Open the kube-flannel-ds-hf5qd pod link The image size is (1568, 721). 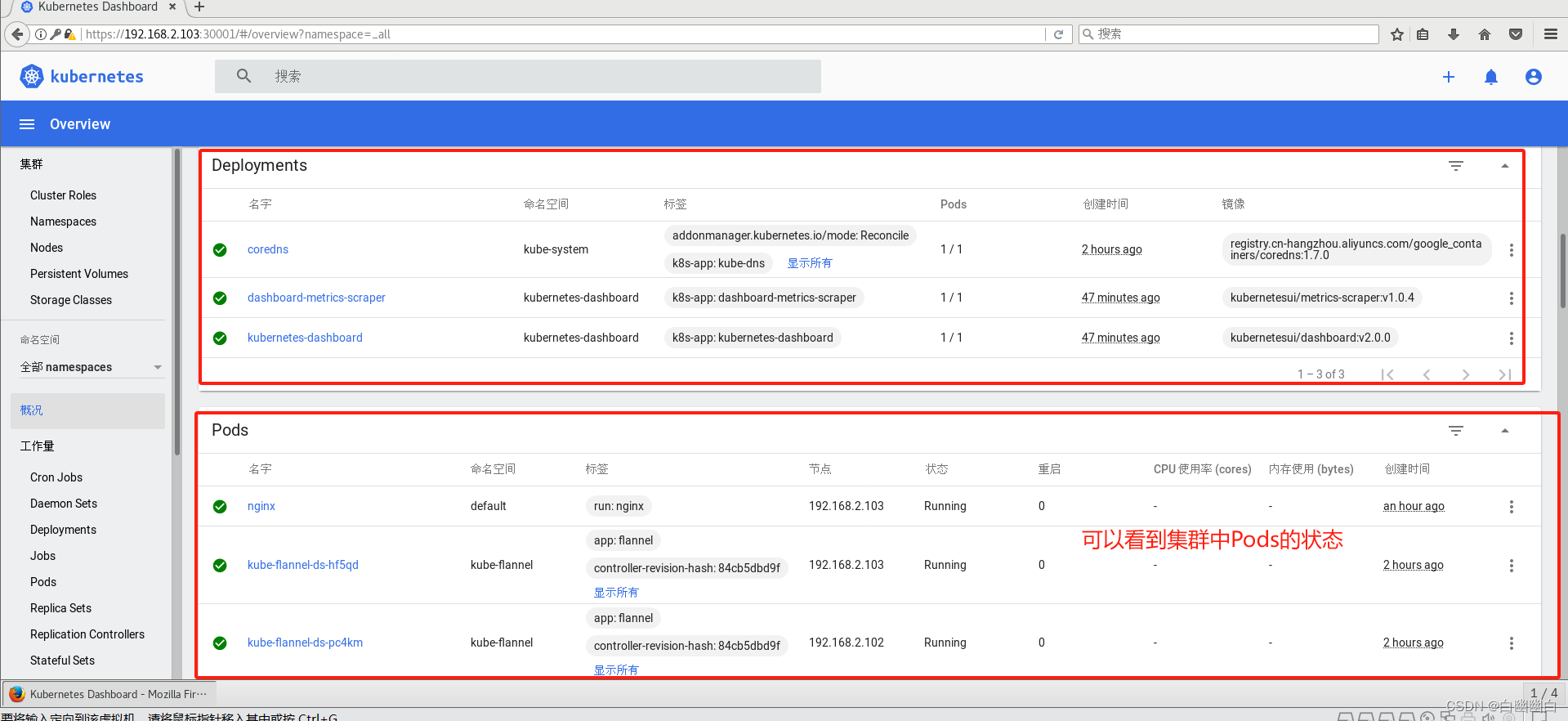[303, 565]
